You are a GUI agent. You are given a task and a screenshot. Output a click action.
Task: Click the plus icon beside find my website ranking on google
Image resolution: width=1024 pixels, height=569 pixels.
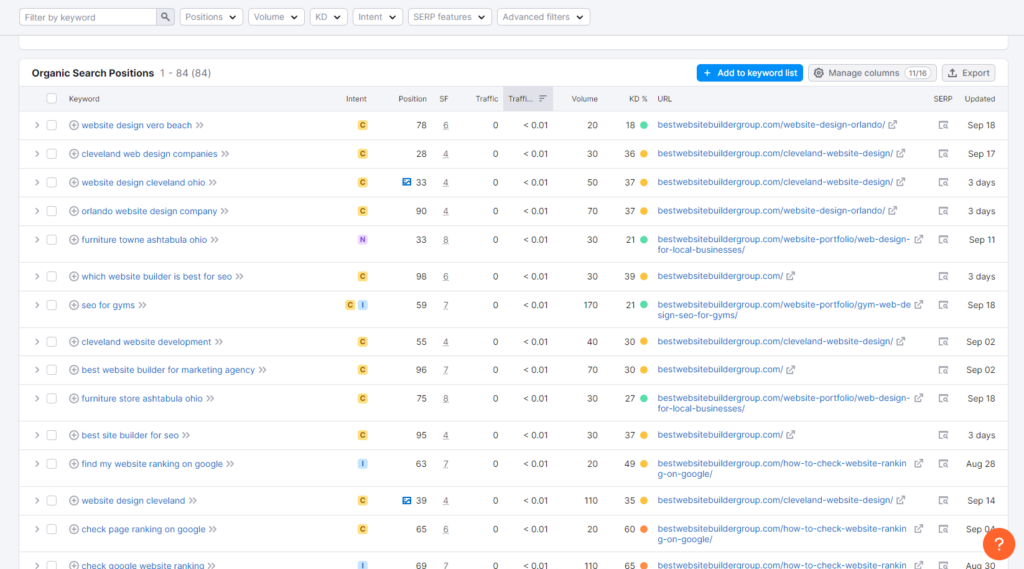(x=74, y=464)
